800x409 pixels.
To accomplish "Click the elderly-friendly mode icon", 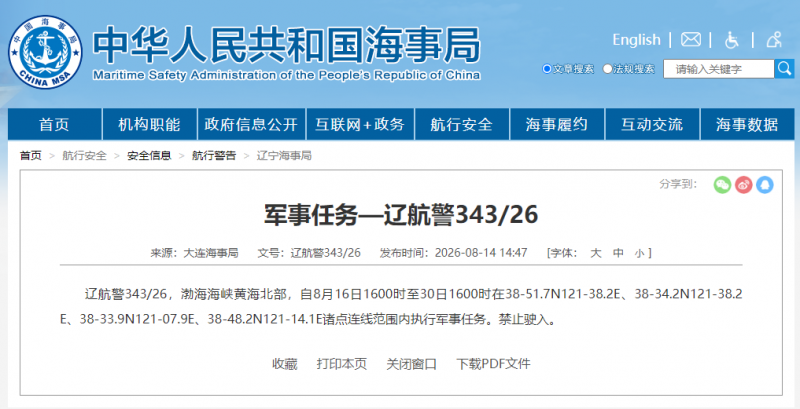I will click(774, 39).
